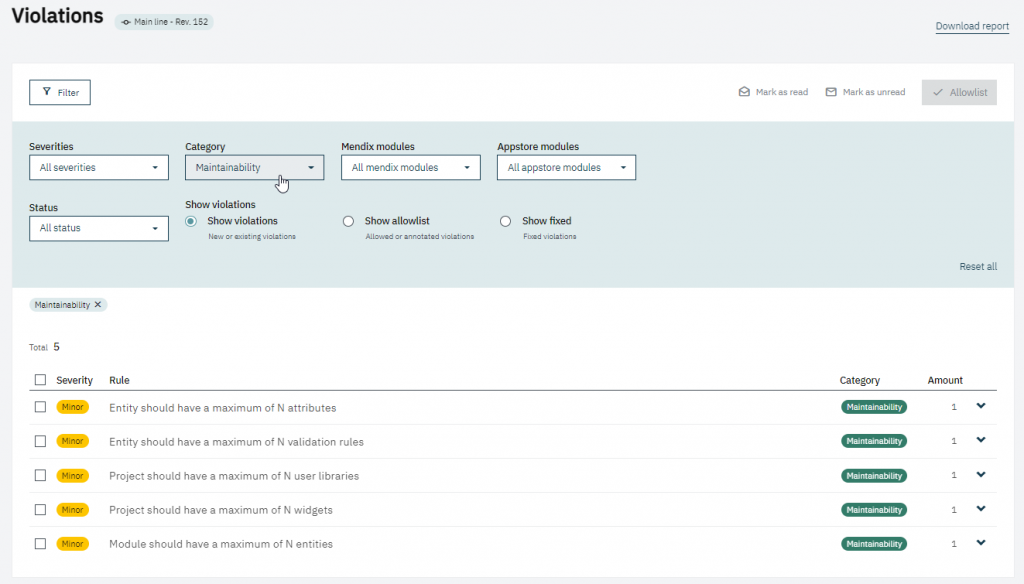
Task: Open the Severities dropdown
Action: pos(99,168)
